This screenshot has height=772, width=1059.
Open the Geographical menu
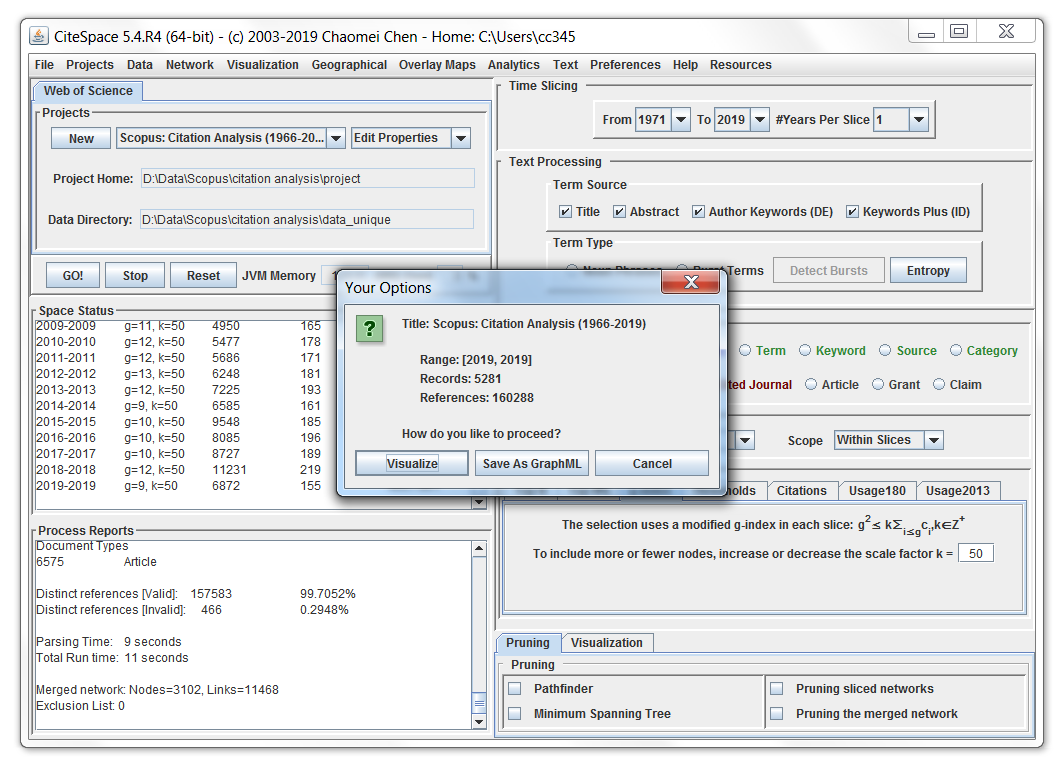(349, 65)
